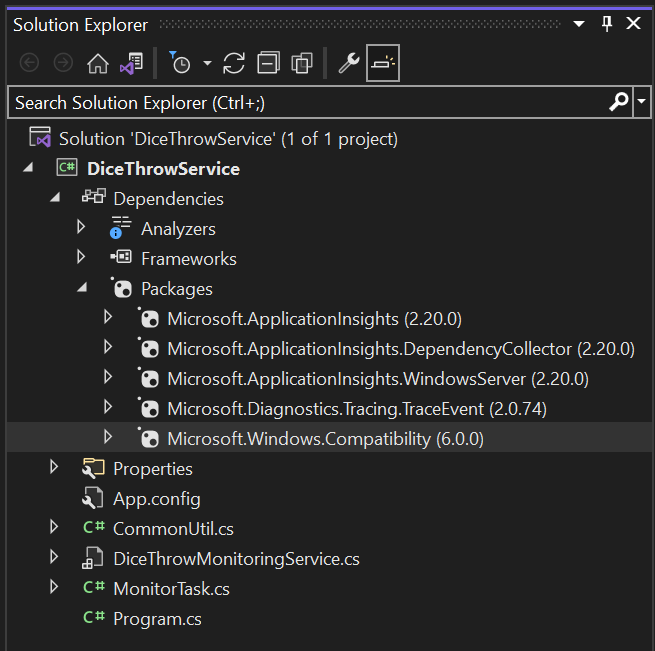Select Microsoft.Windows.Compatibility (6.0.0)
The height and width of the screenshot is (651, 655).
325,440
